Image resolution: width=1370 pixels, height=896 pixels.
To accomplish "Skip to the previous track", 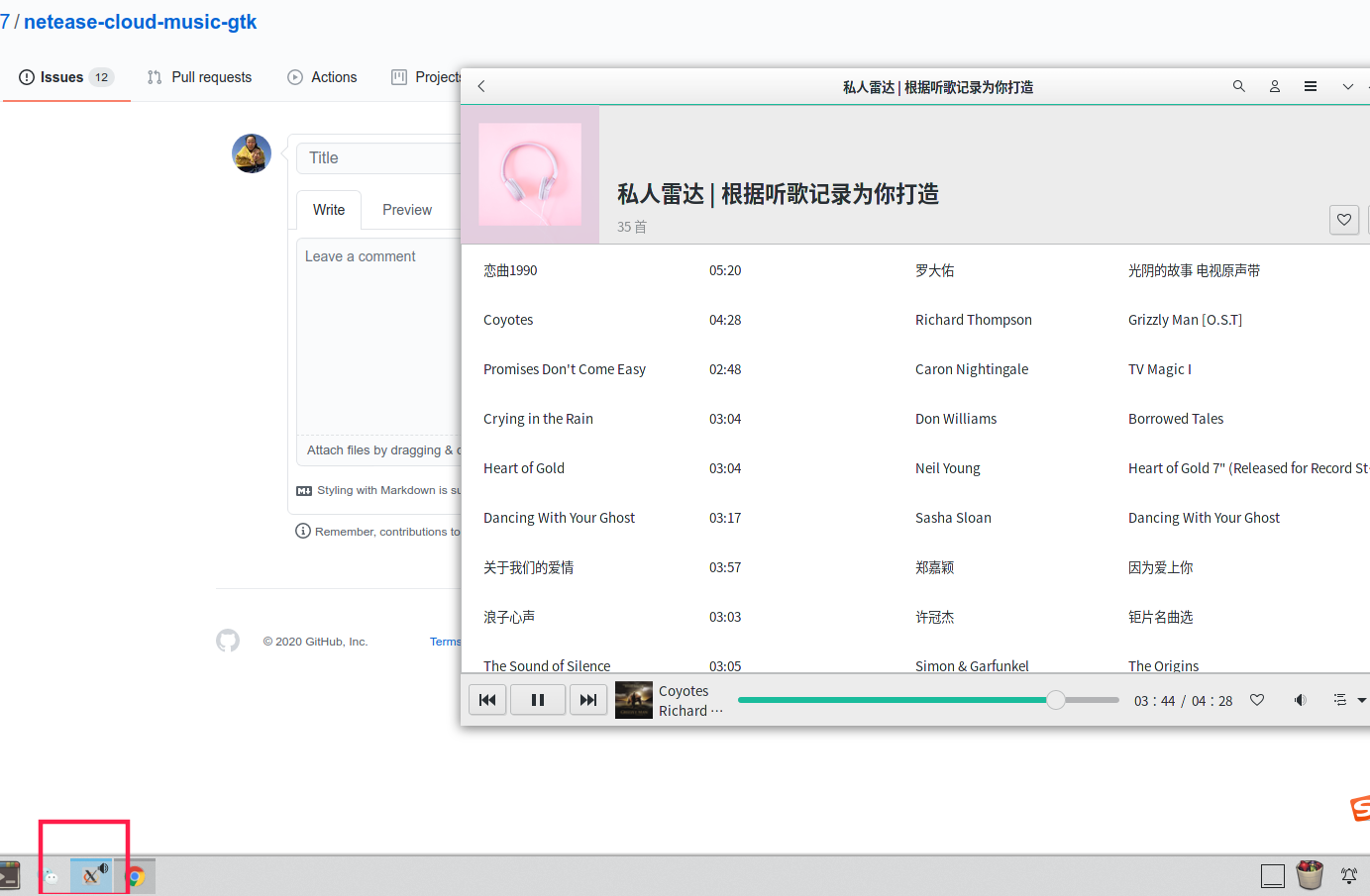I will point(487,700).
